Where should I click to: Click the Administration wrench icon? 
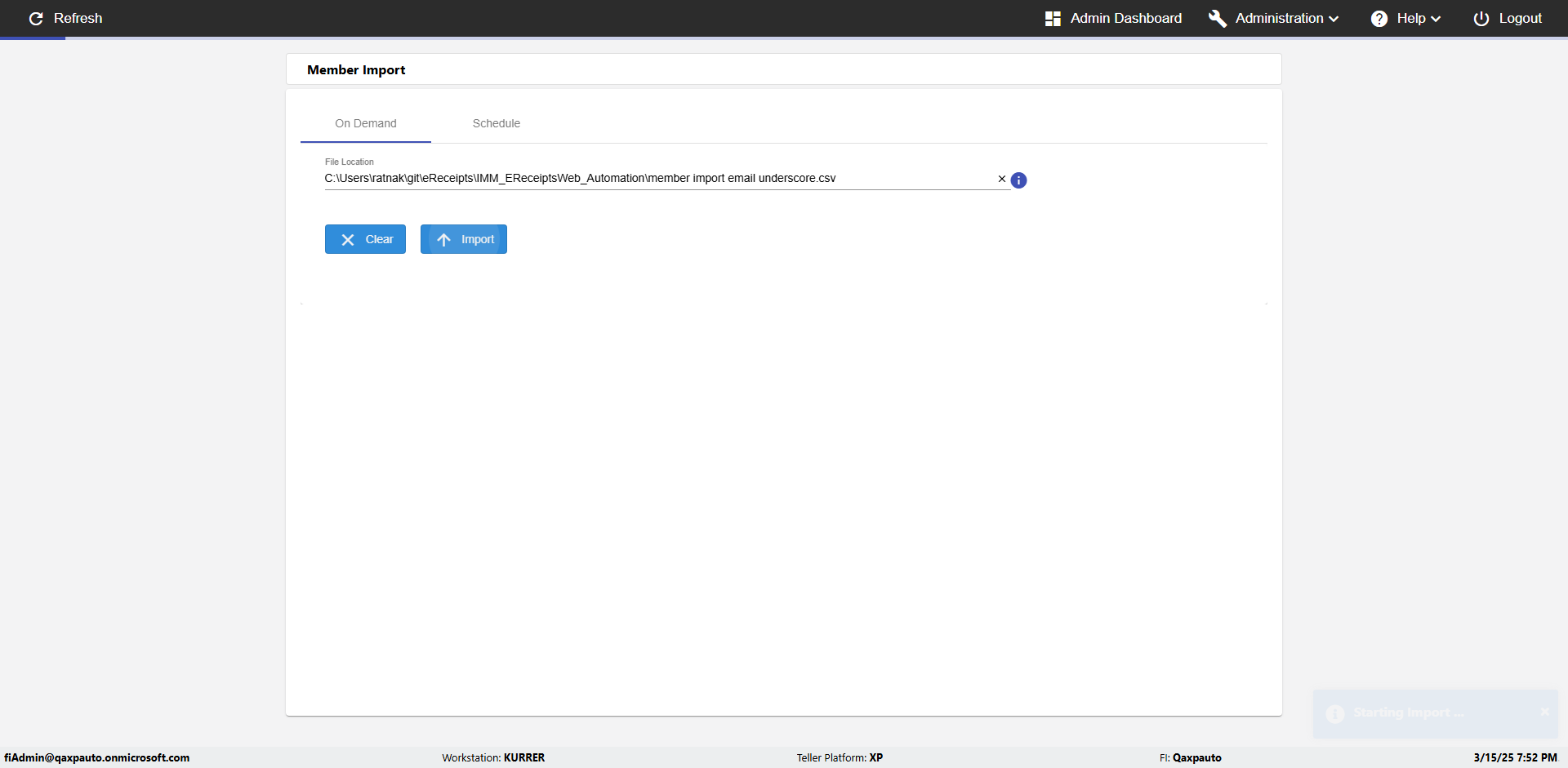1217,18
